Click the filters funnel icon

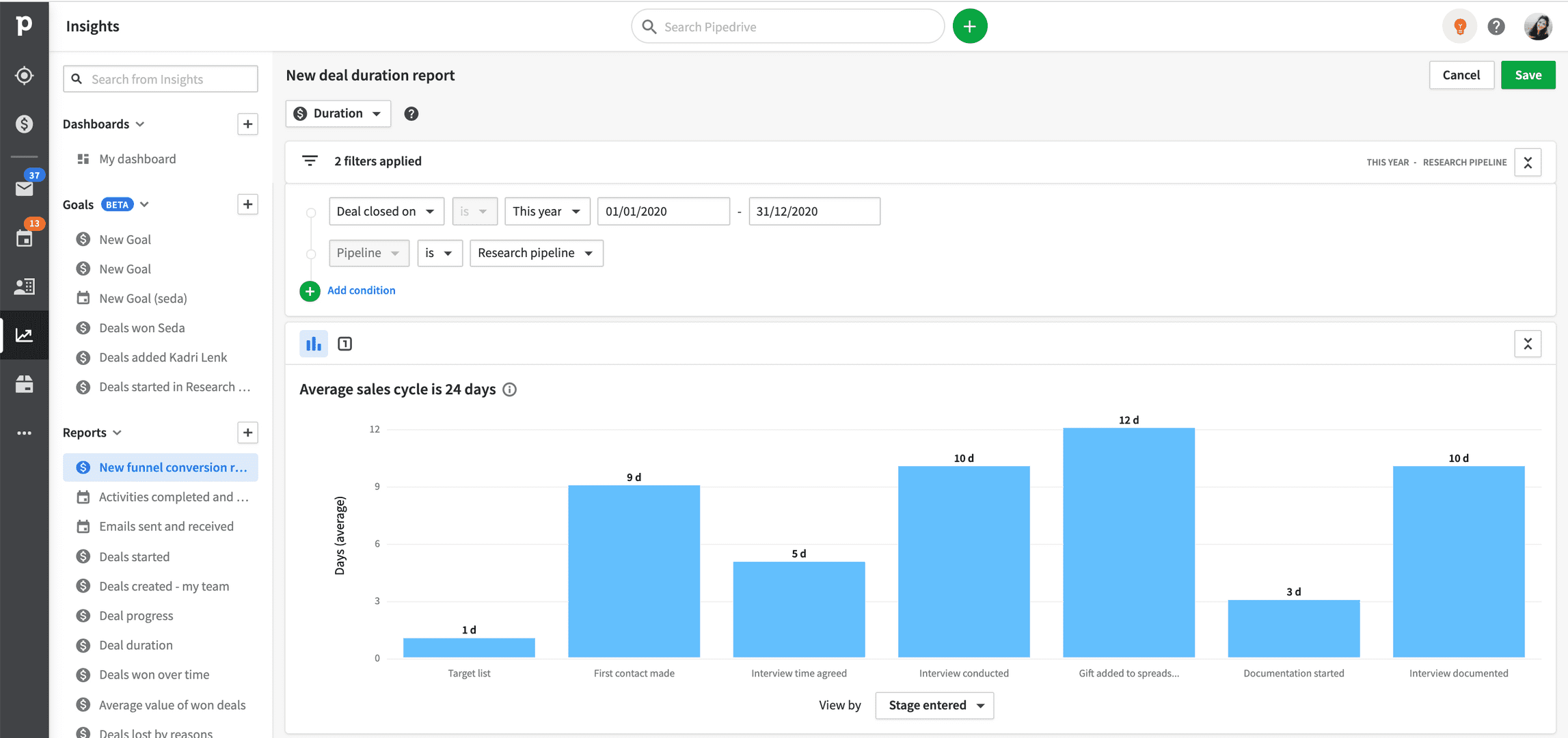(x=310, y=161)
